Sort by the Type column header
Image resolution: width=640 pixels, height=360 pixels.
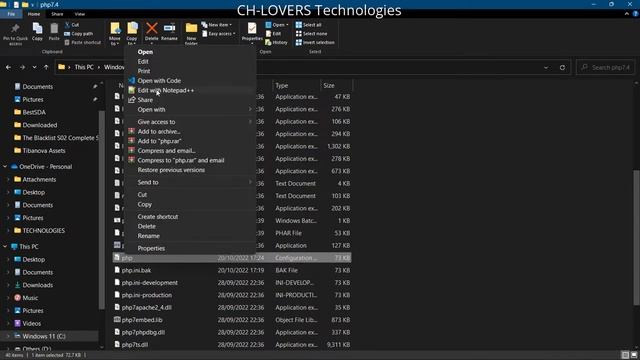coord(296,85)
